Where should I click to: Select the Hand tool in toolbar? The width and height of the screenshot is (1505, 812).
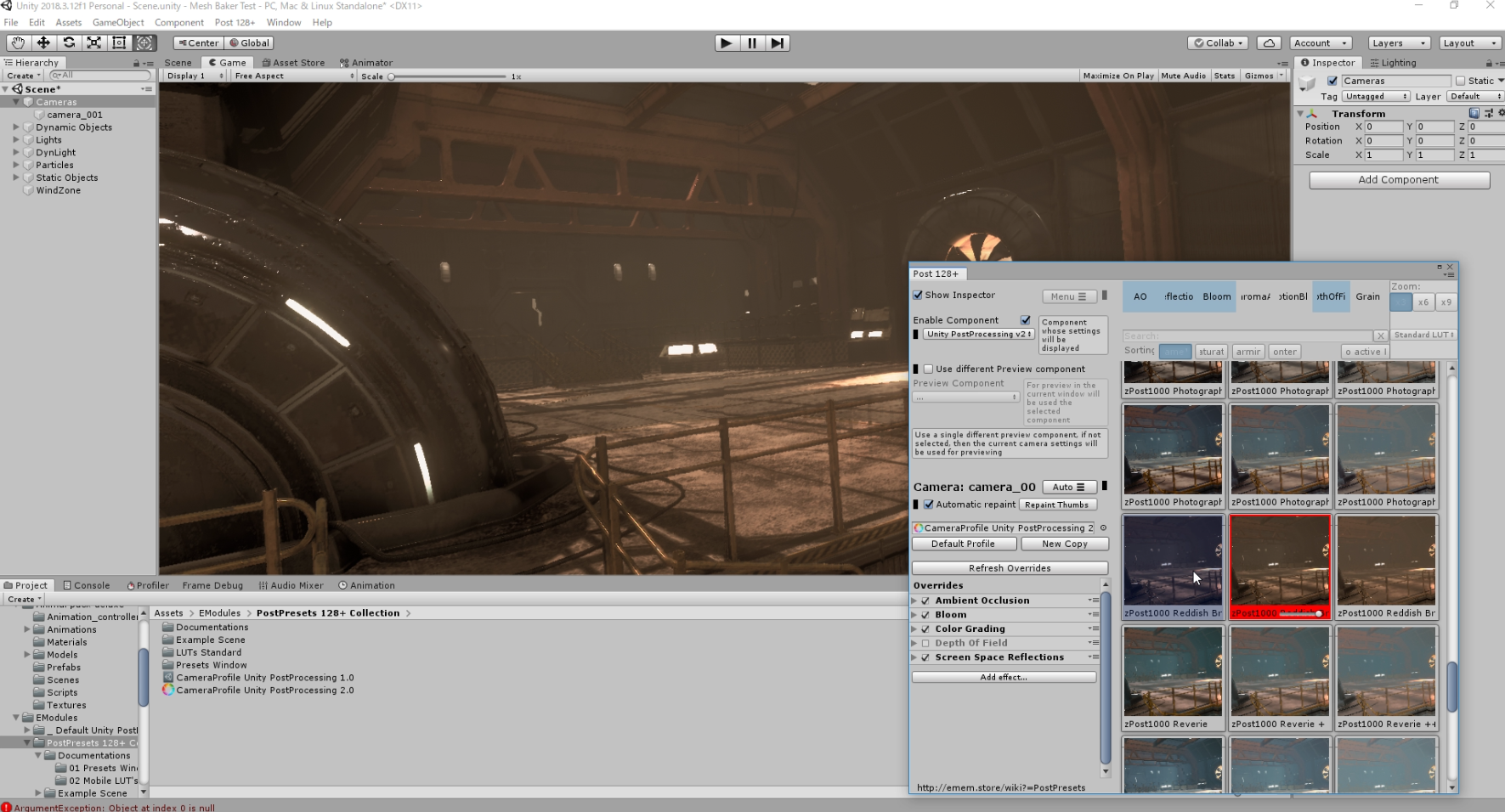tap(18, 42)
